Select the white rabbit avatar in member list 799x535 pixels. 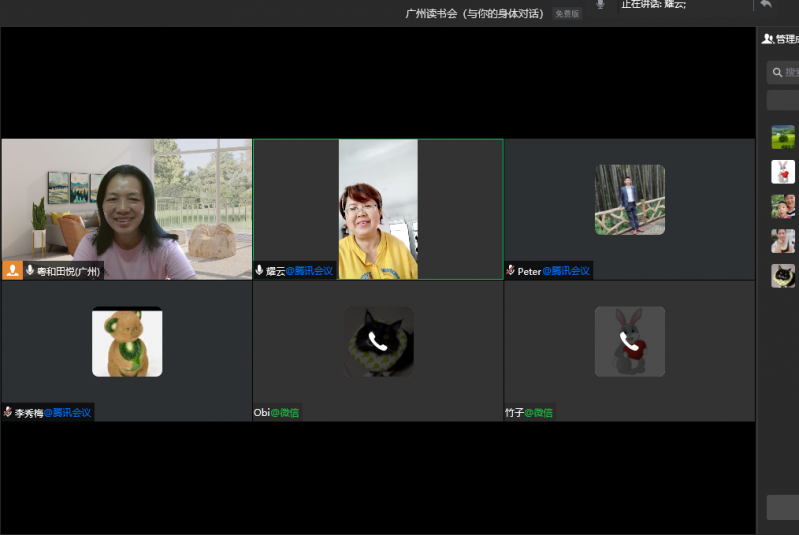pyautogui.click(x=783, y=172)
